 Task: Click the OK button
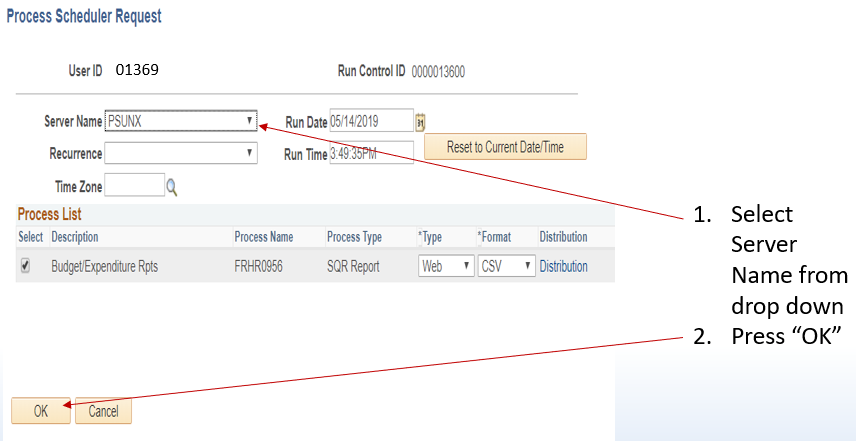pyautogui.click(x=41, y=410)
